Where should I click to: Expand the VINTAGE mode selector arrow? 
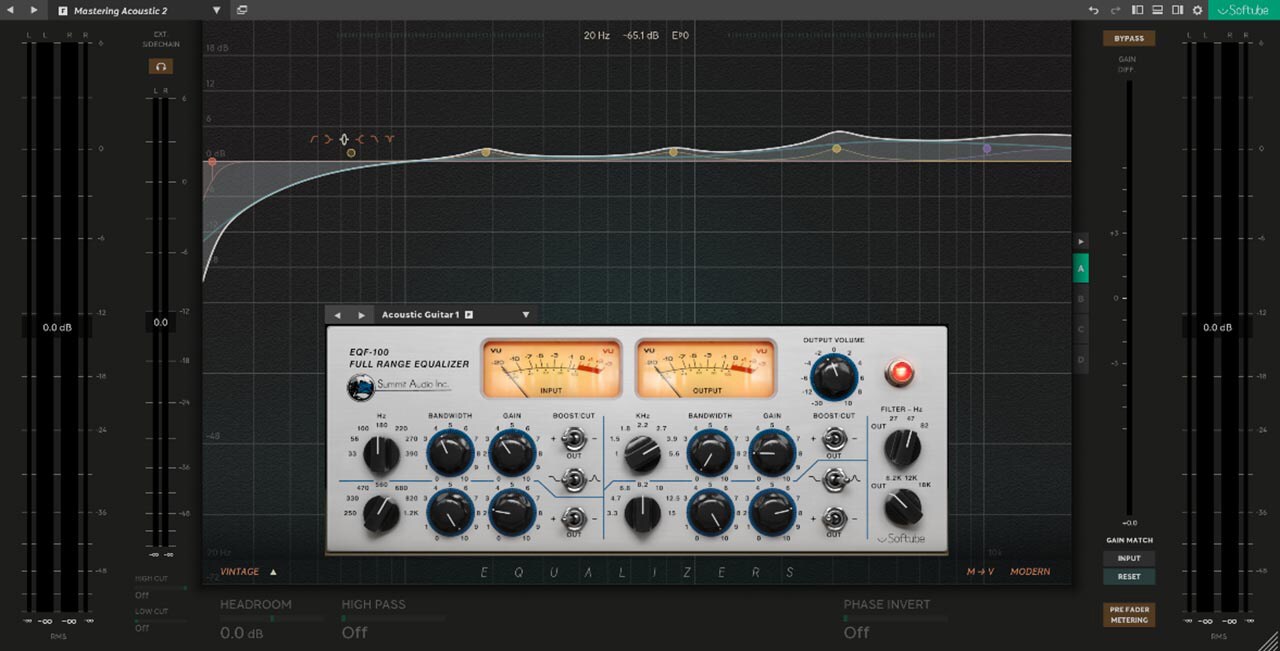[273, 572]
